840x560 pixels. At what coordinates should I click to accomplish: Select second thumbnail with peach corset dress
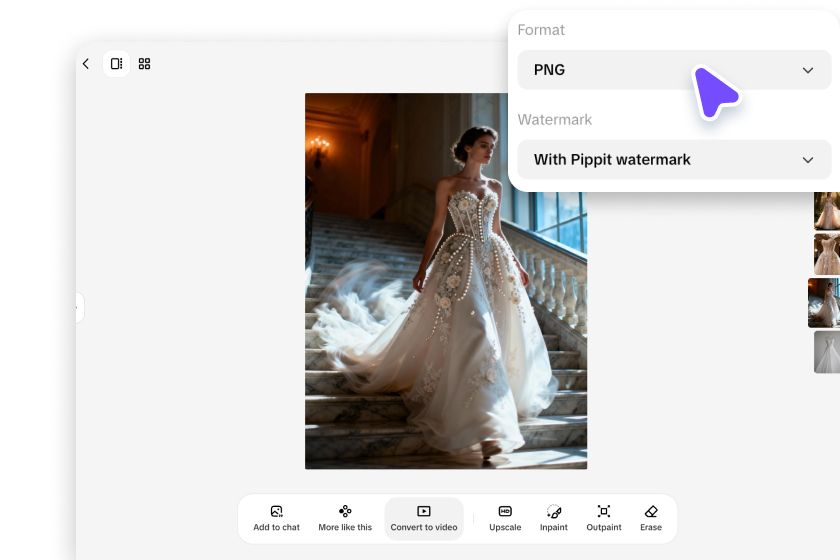[x=827, y=254]
